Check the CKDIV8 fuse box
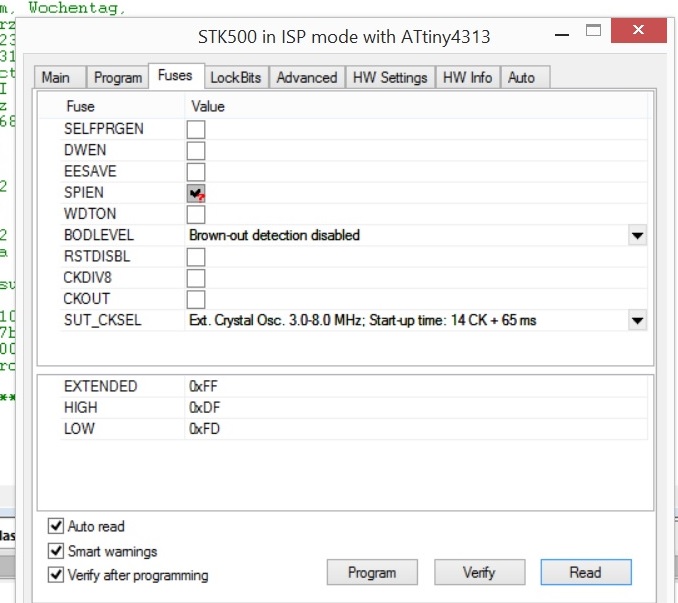 coord(196,278)
